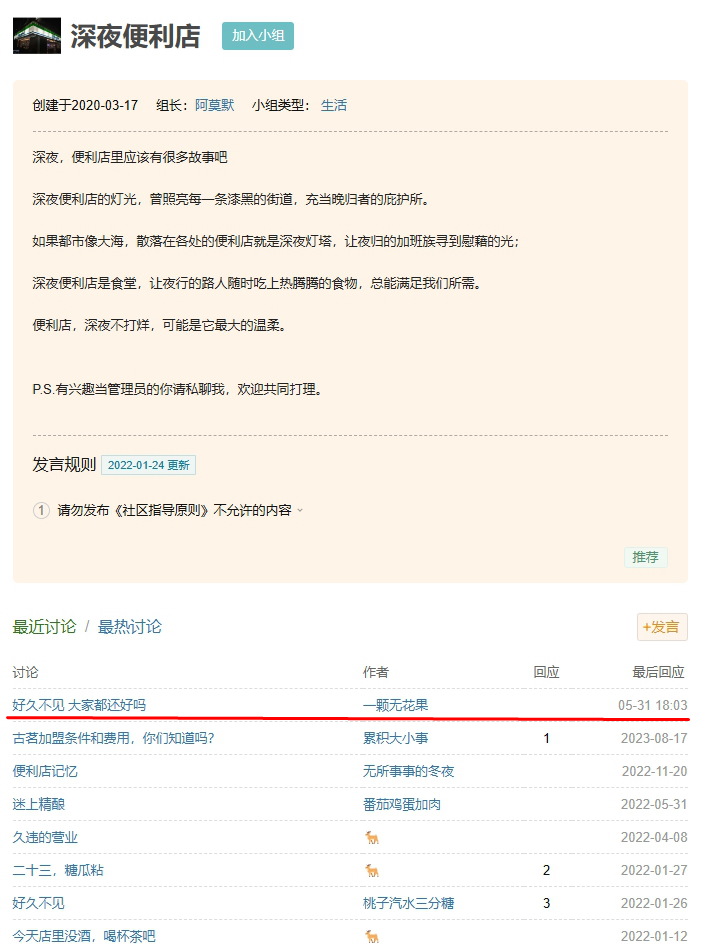Click the 作者 column header
The image size is (705, 949).
click(376, 672)
